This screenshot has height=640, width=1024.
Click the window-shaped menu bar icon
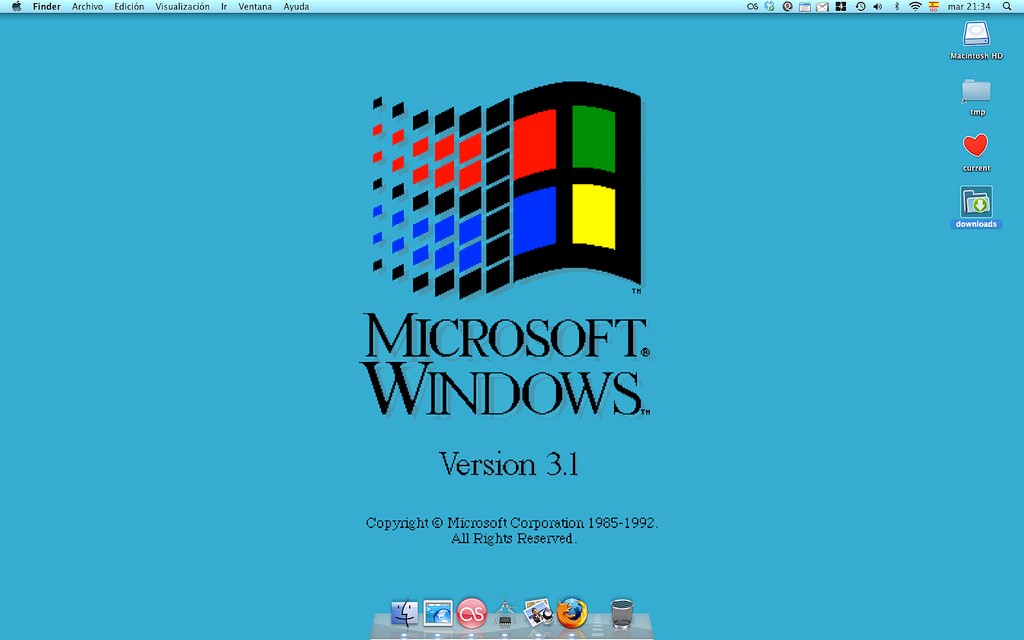pos(805,7)
